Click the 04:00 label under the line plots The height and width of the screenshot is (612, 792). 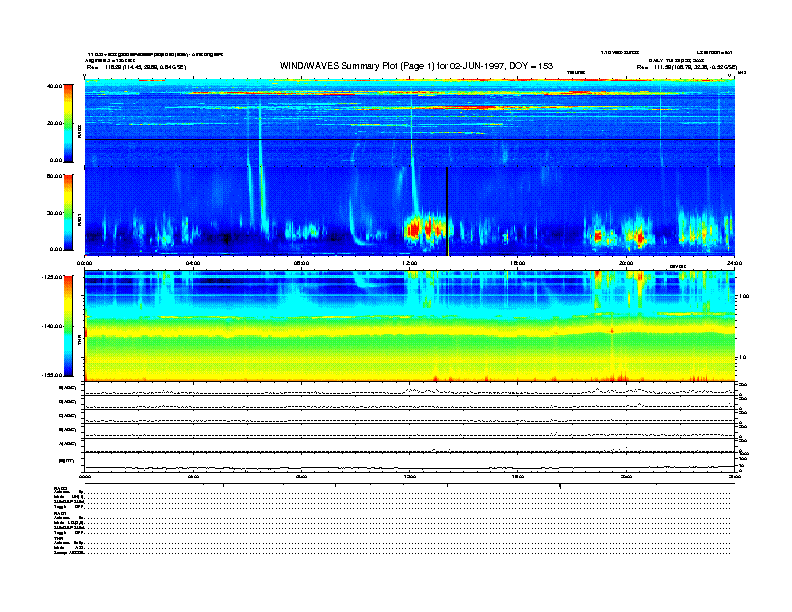[x=193, y=476]
